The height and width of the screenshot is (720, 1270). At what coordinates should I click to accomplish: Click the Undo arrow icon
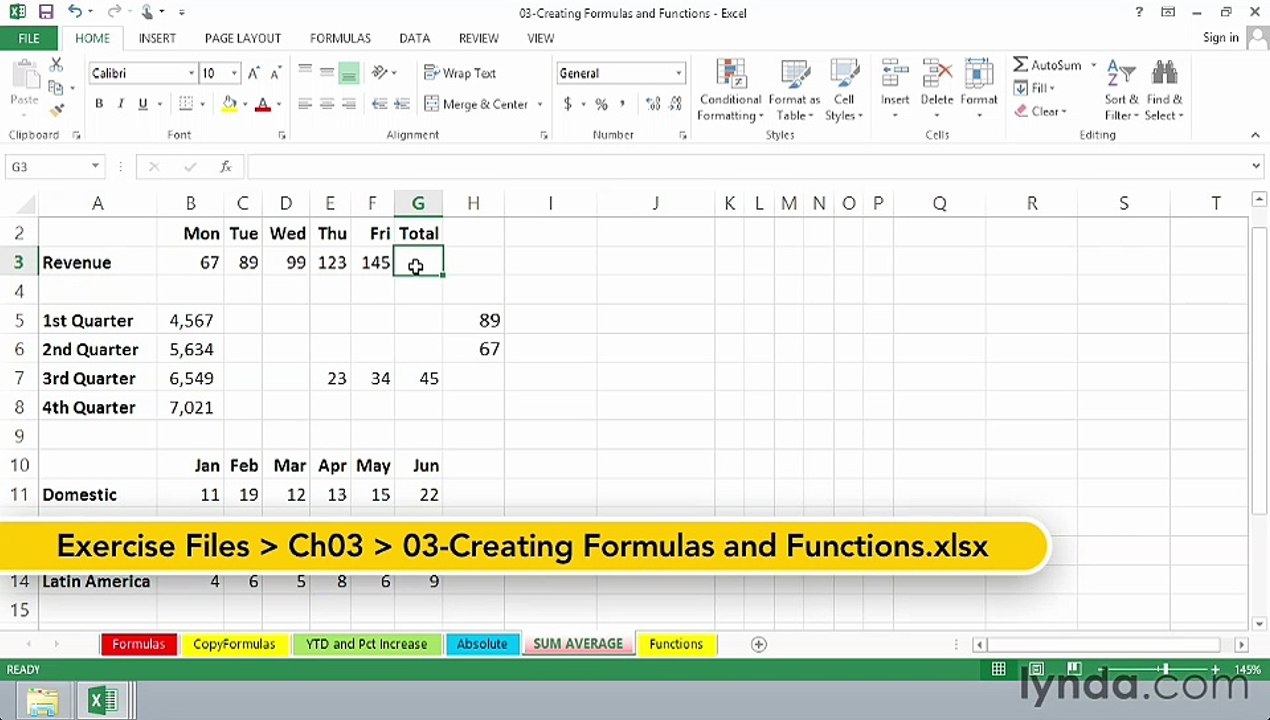(75, 12)
